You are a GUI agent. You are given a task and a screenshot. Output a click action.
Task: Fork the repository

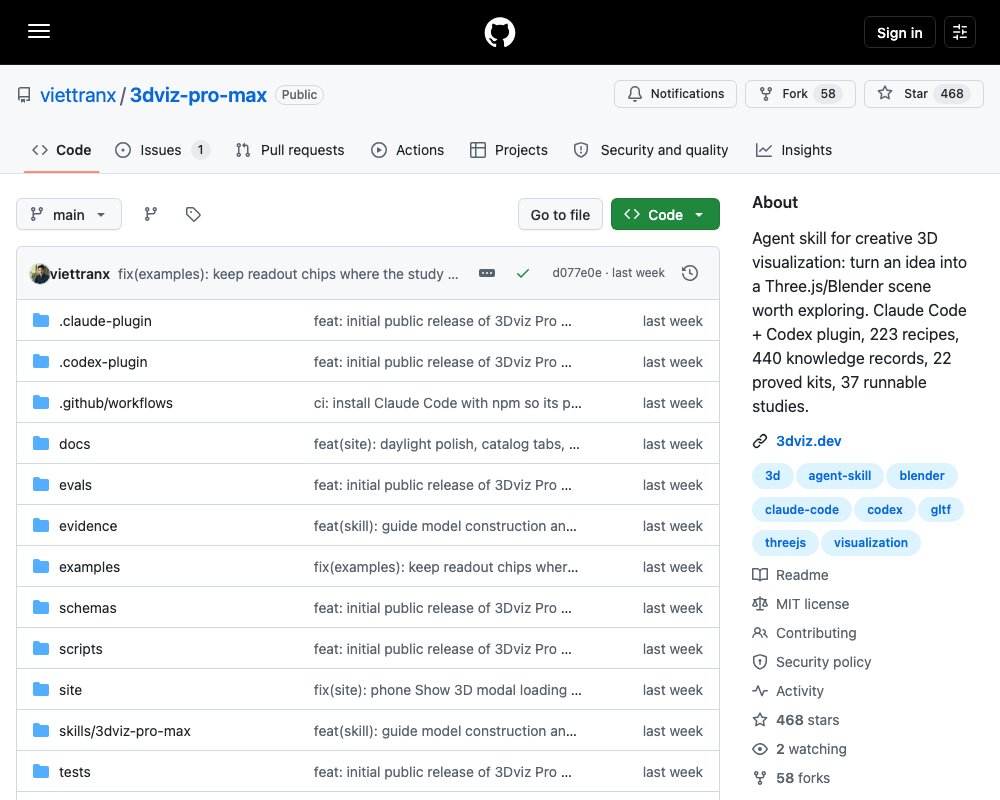point(800,94)
